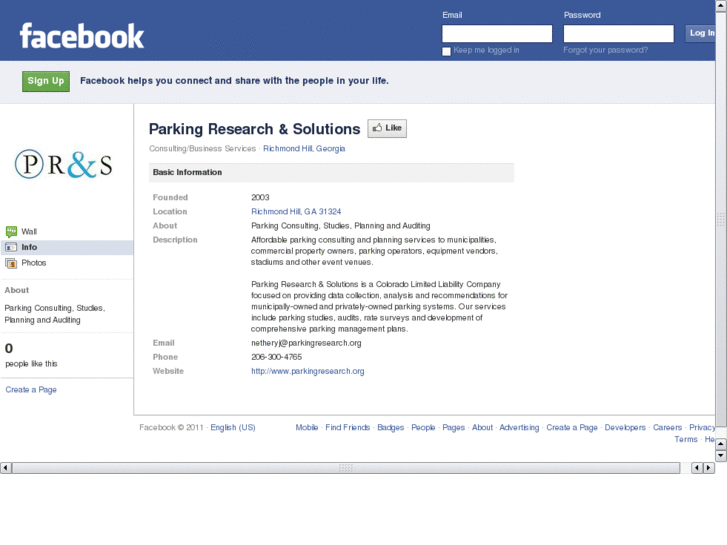The image size is (727, 545).
Task: Click the Photos icon in sidebar
Action: [11, 263]
